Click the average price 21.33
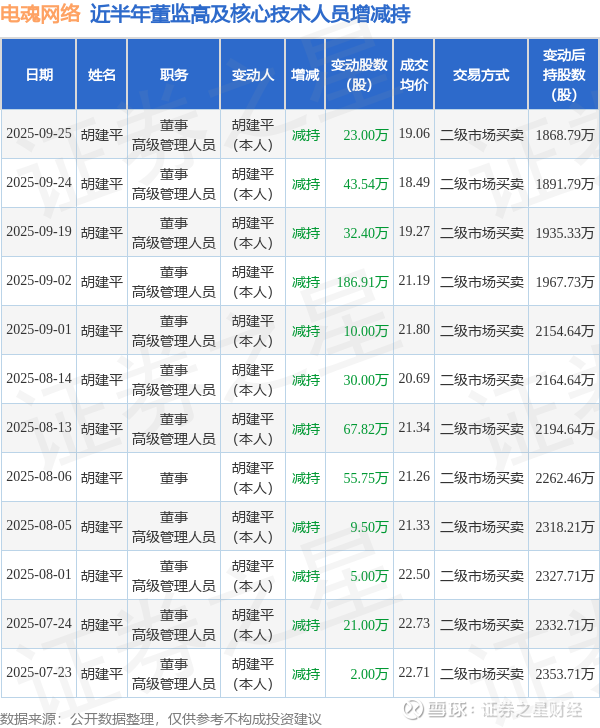600x728 pixels. point(414,526)
